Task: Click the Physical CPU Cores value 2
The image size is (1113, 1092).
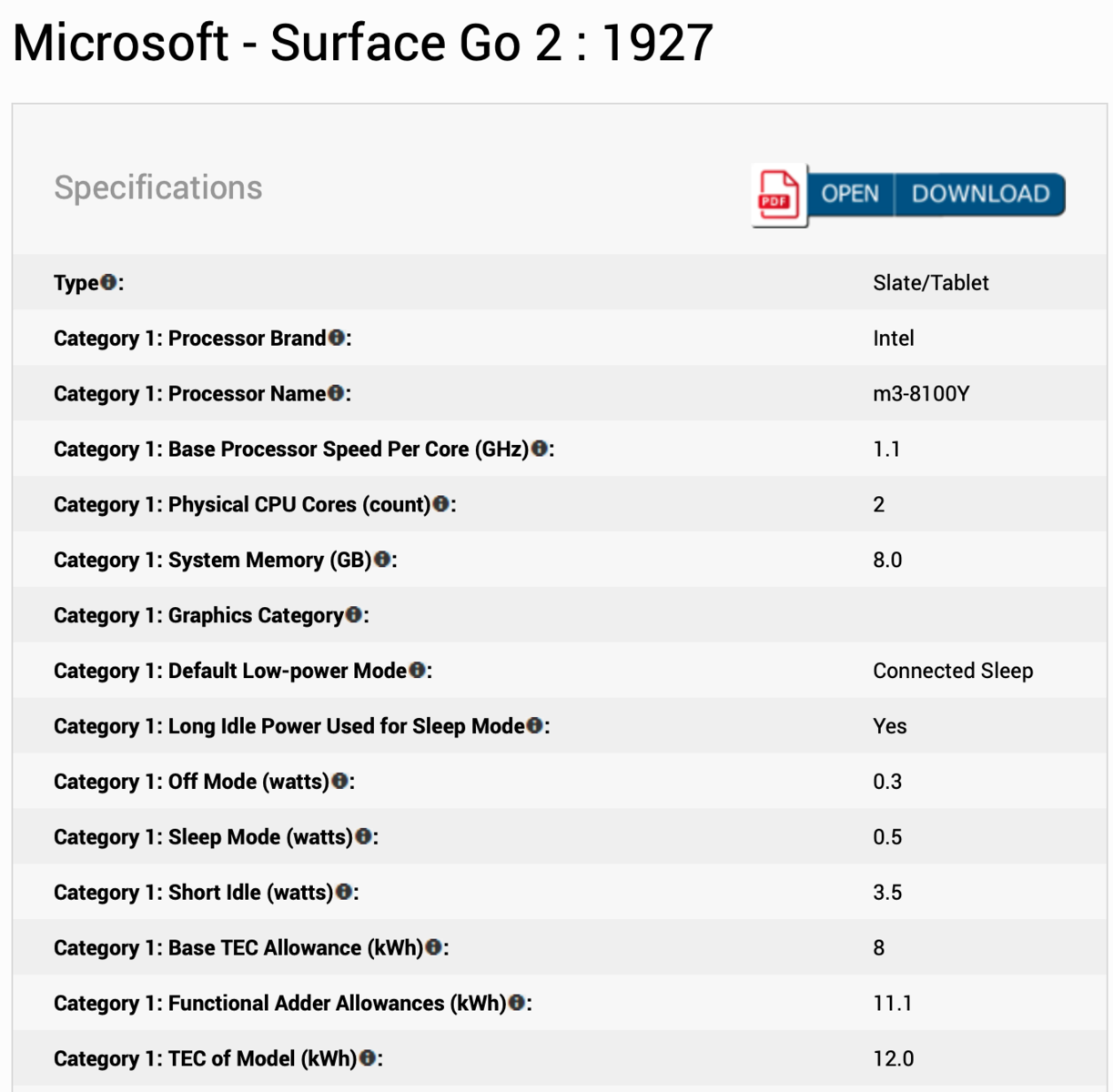Action: [878, 505]
